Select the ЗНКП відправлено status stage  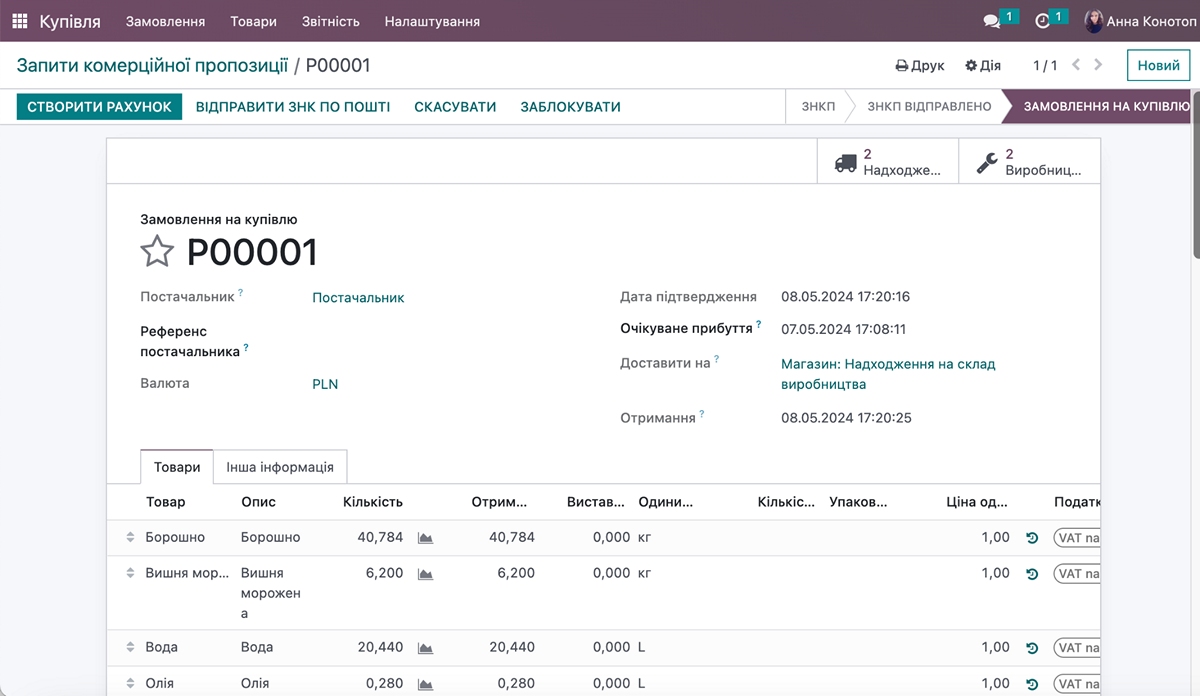[x=928, y=107]
